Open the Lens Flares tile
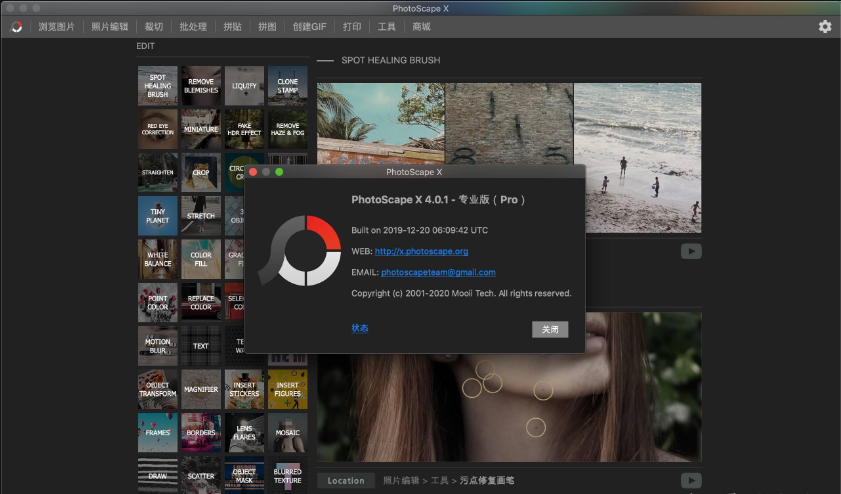841x494 pixels. point(244,432)
